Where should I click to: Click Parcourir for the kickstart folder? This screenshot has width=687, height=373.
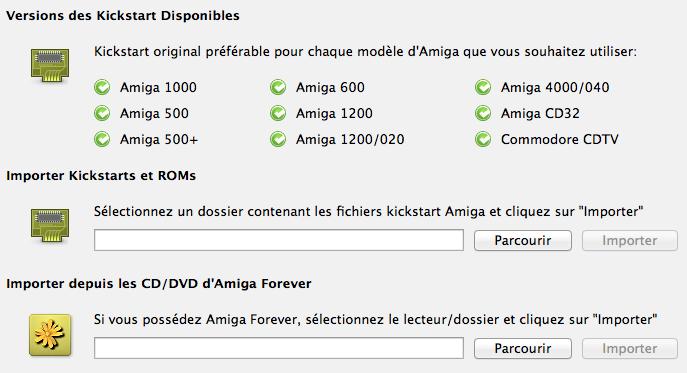pyautogui.click(x=523, y=241)
